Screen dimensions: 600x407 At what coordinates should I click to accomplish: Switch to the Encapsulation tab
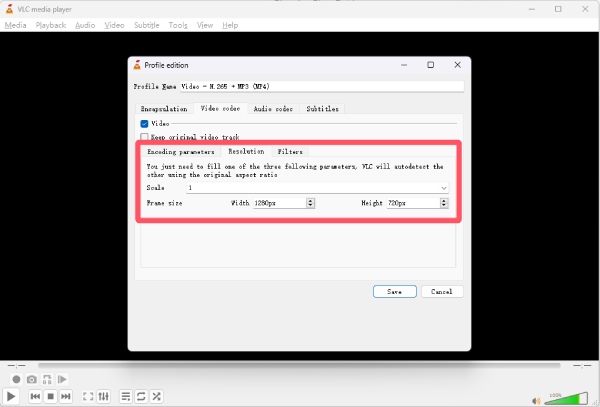[x=164, y=109]
